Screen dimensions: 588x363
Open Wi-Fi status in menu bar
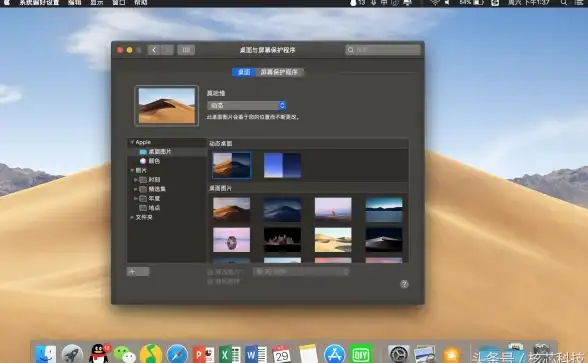434,3
